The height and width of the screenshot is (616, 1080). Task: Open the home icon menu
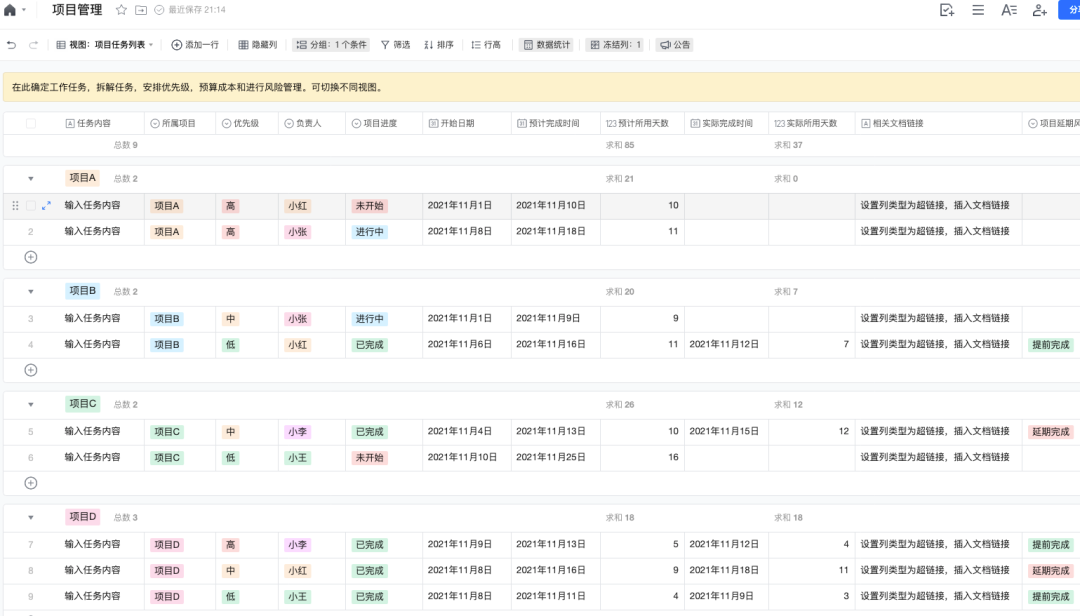coord(10,10)
